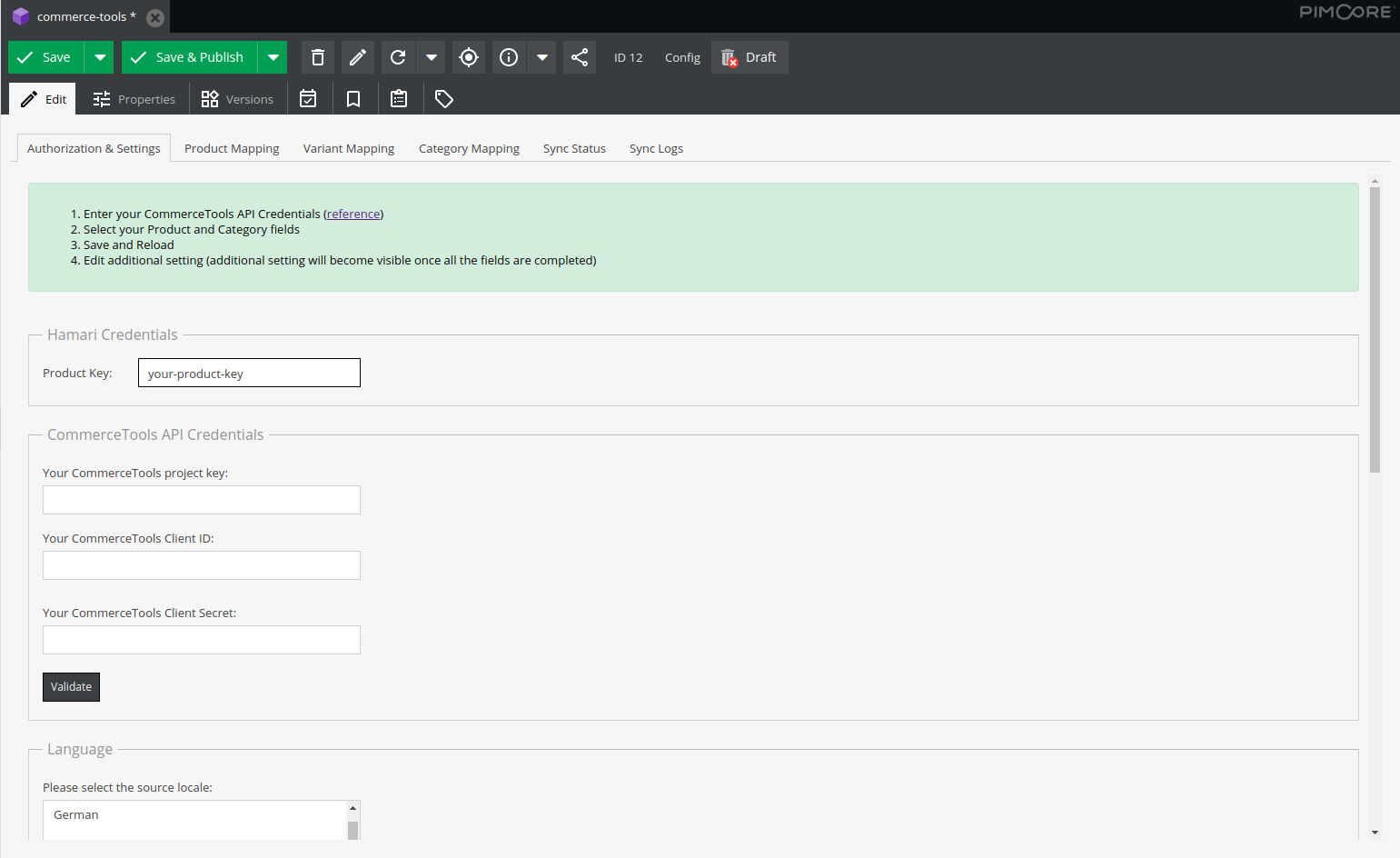Image resolution: width=1400 pixels, height=858 pixels.
Task: Open the scheduling calendar tab icon
Action: tap(308, 99)
